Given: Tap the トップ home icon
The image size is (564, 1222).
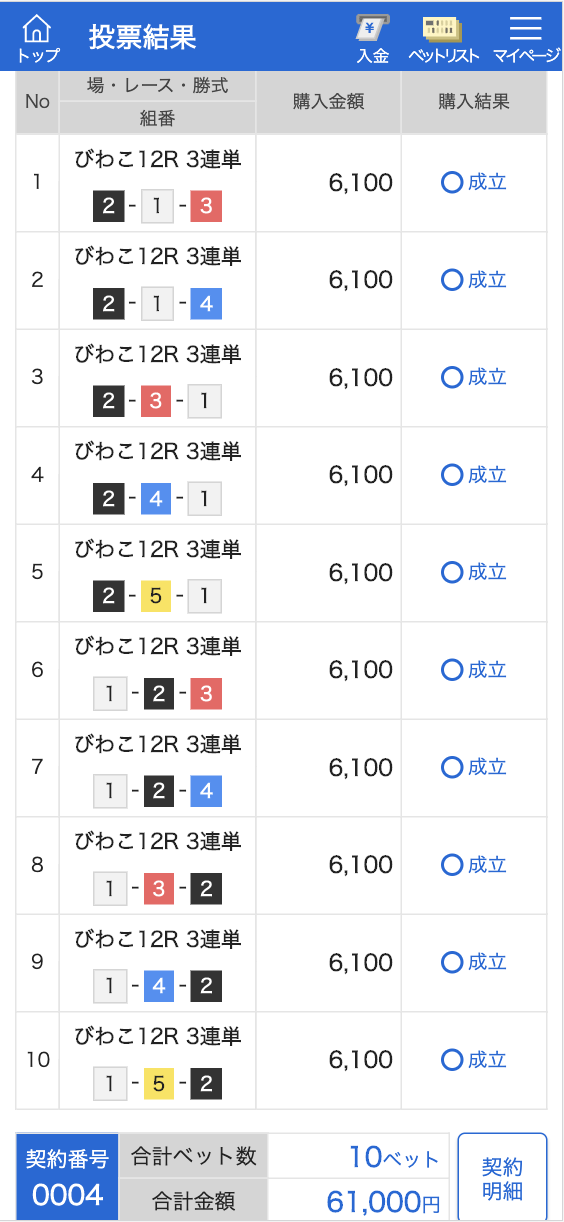Looking at the screenshot, I should pos(38,37).
